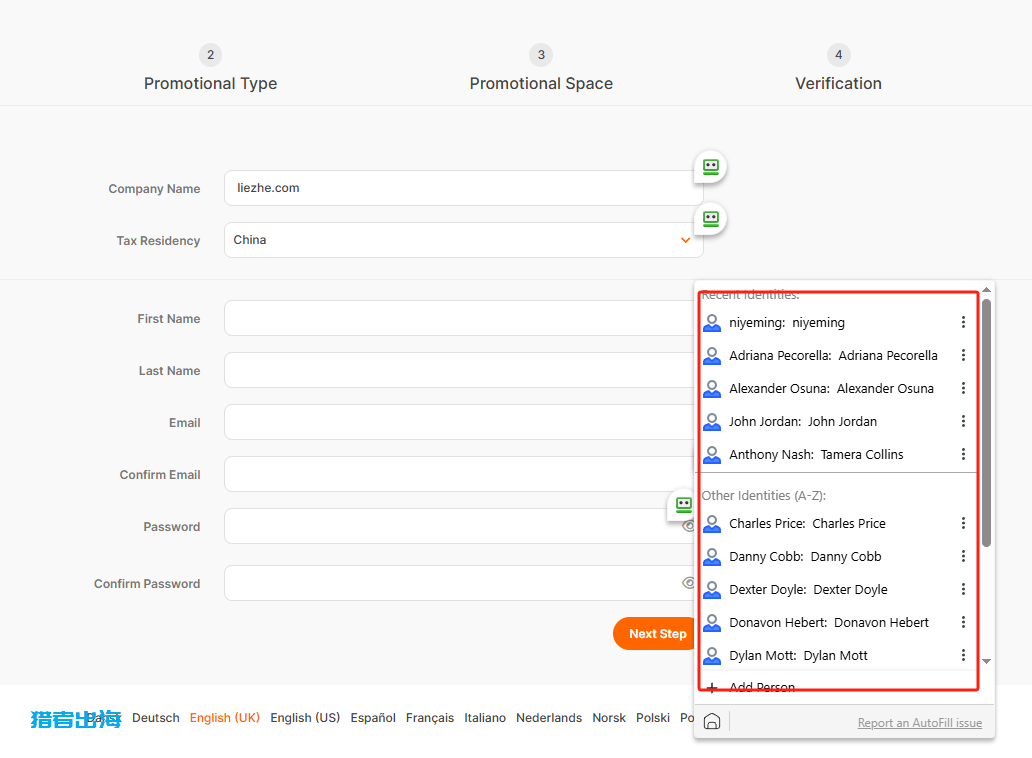Open Report an AutoFill issue link
The image size is (1032, 758).
point(919,723)
